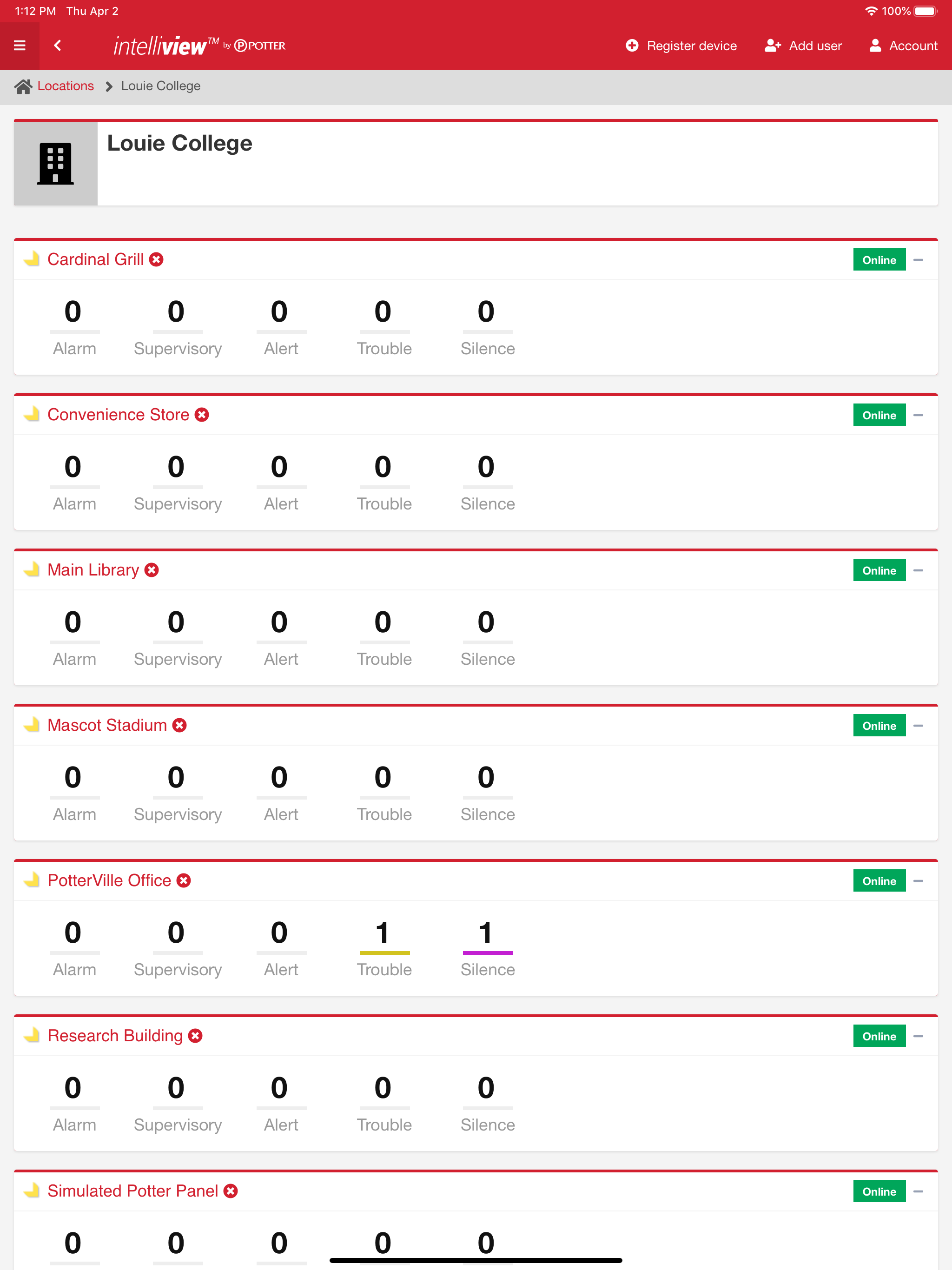This screenshot has height=1270, width=952.
Task: Click the Online badge for Mascot Stadium
Action: tap(879, 726)
